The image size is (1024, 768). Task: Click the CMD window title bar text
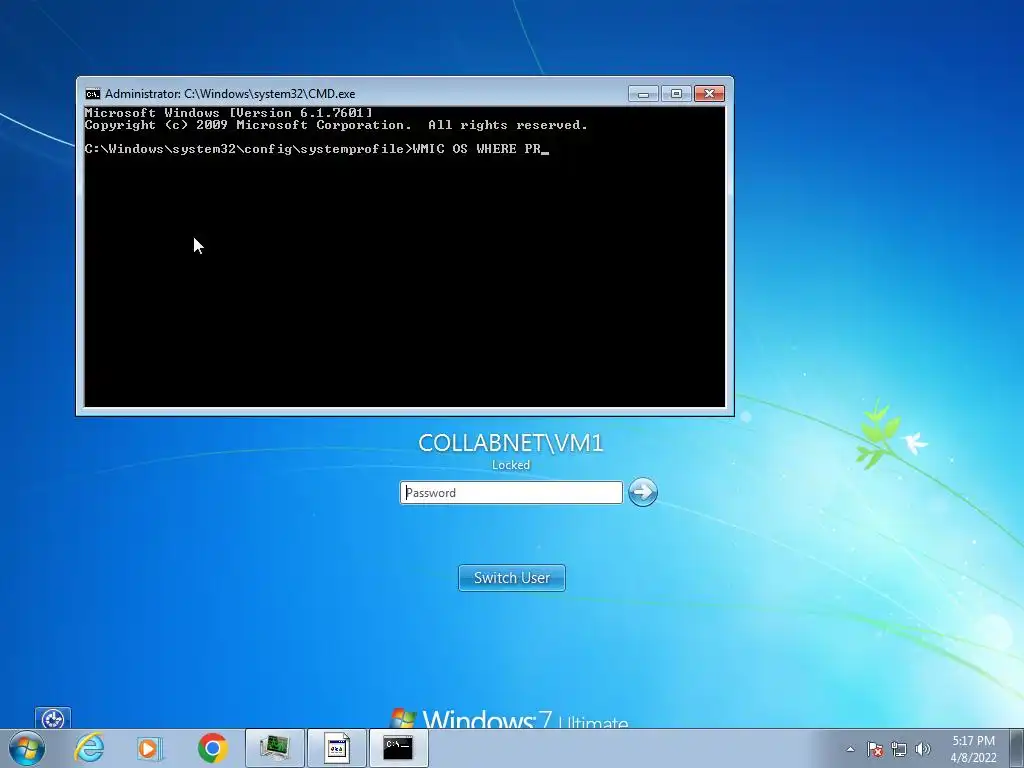(x=230, y=94)
